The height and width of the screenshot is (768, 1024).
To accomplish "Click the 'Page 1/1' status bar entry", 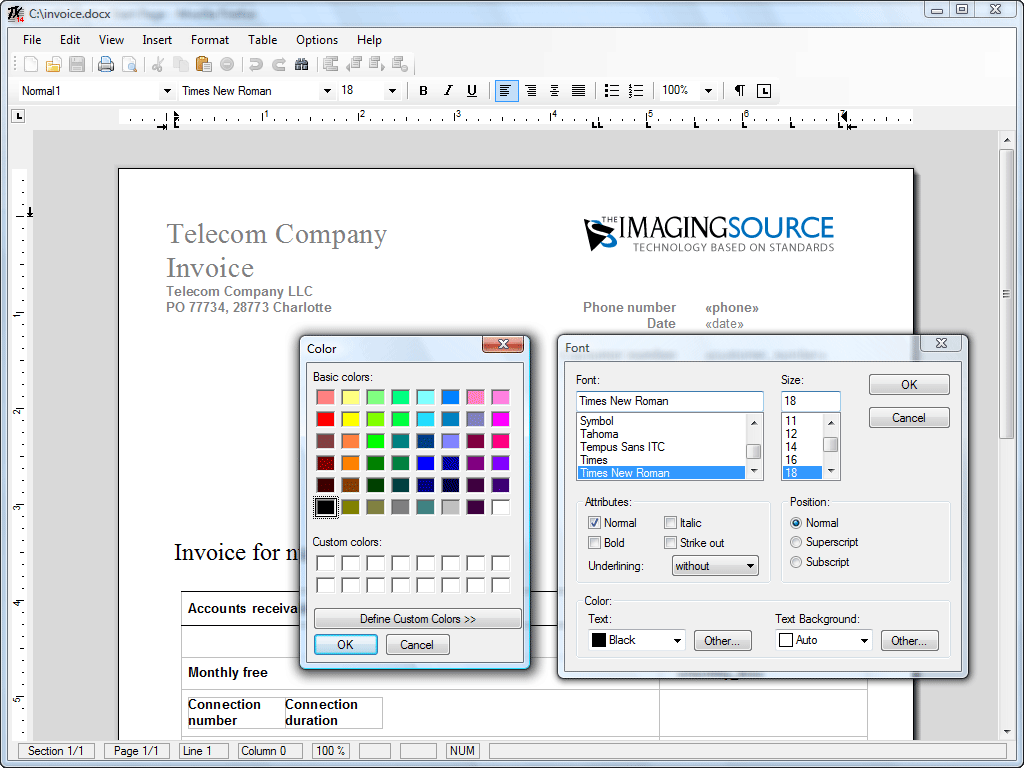I will click(x=136, y=751).
